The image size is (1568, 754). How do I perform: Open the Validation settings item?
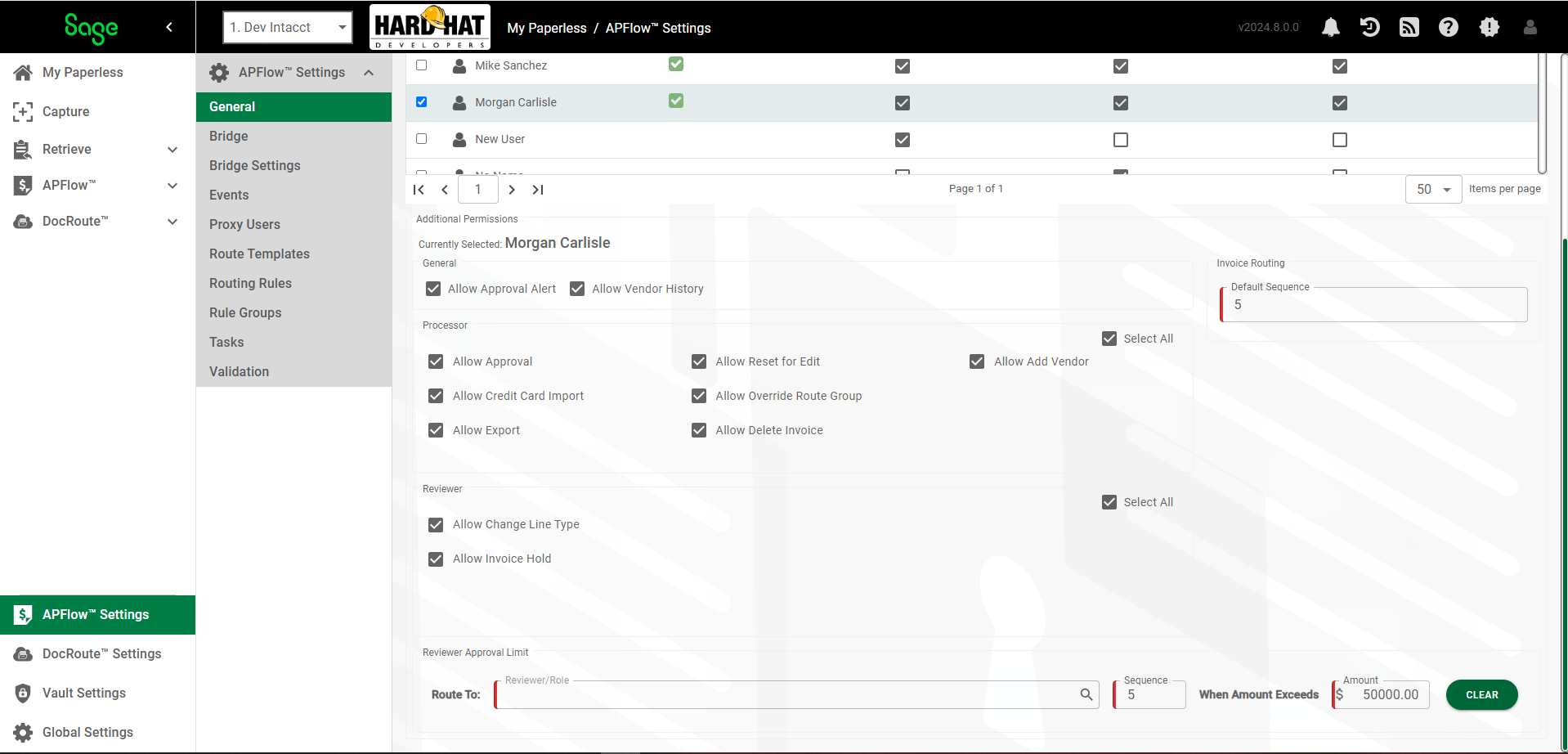tap(293, 371)
